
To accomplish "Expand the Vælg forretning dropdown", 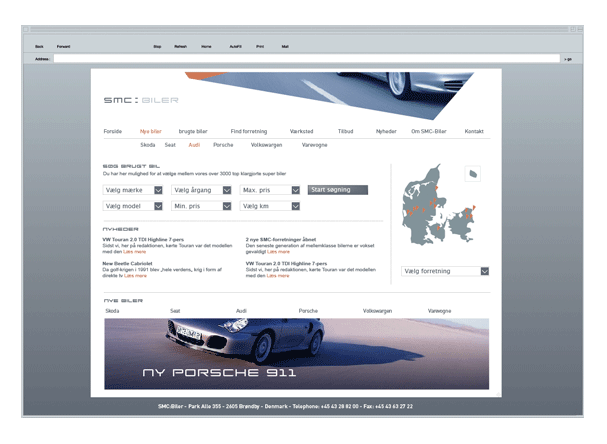I will (x=444, y=271).
